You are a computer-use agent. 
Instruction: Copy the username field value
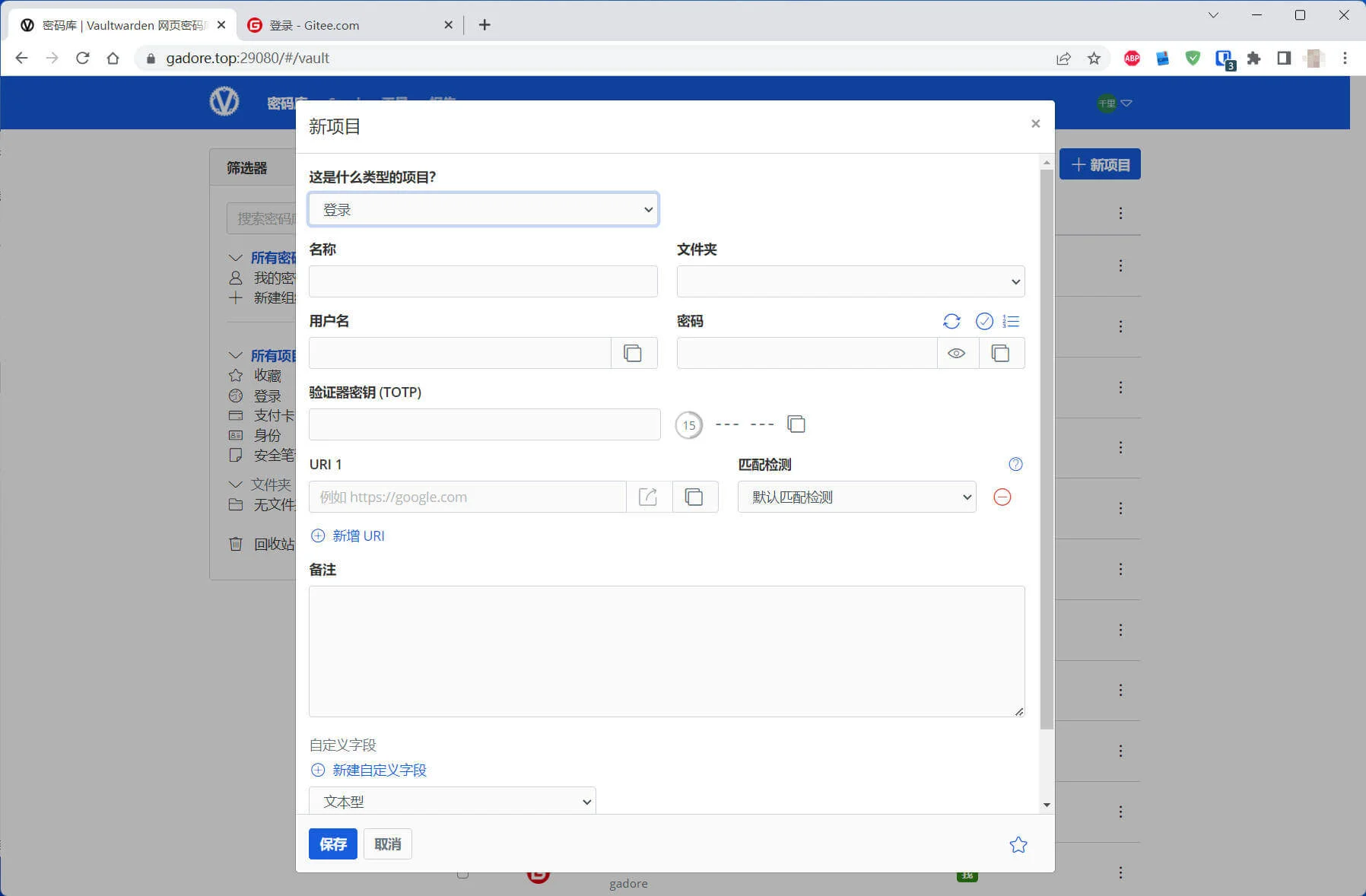point(633,353)
